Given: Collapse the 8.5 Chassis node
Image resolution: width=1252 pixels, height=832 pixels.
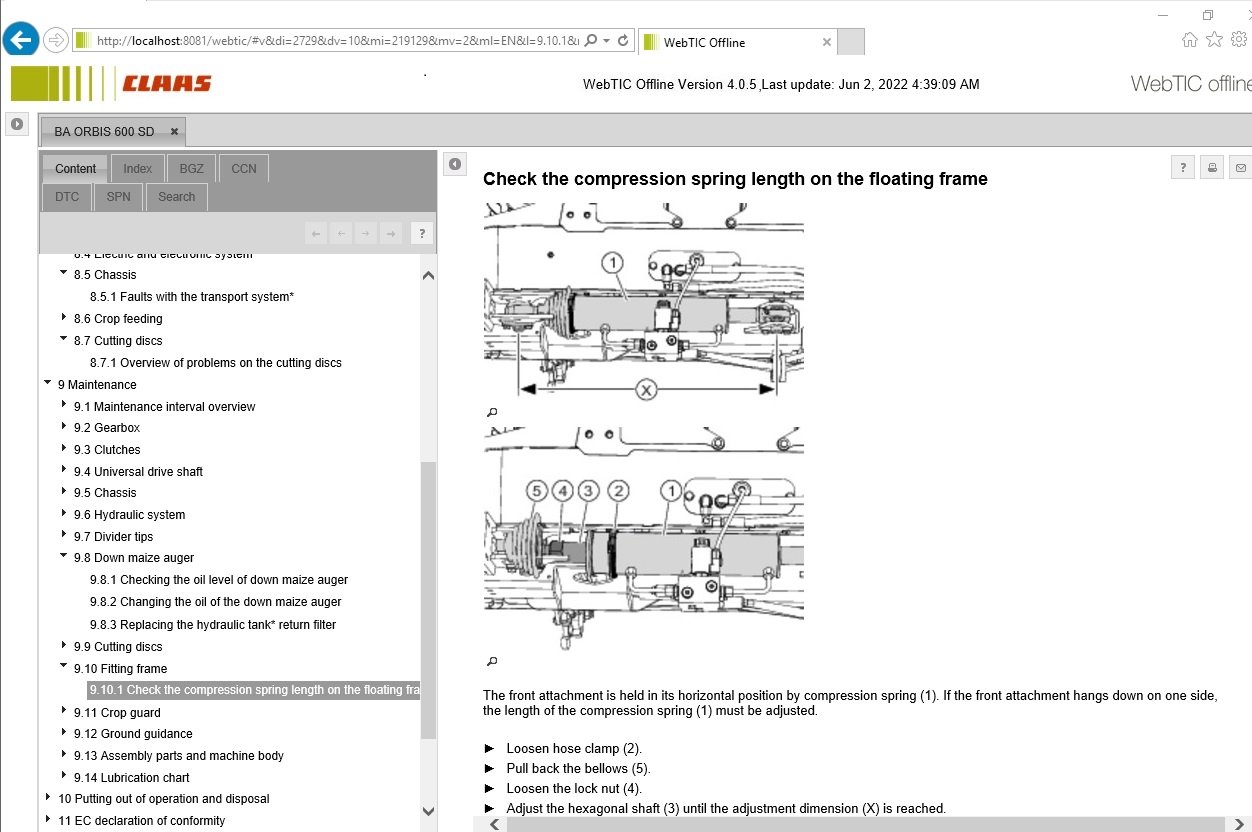Looking at the screenshot, I should [x=64, y=273].
